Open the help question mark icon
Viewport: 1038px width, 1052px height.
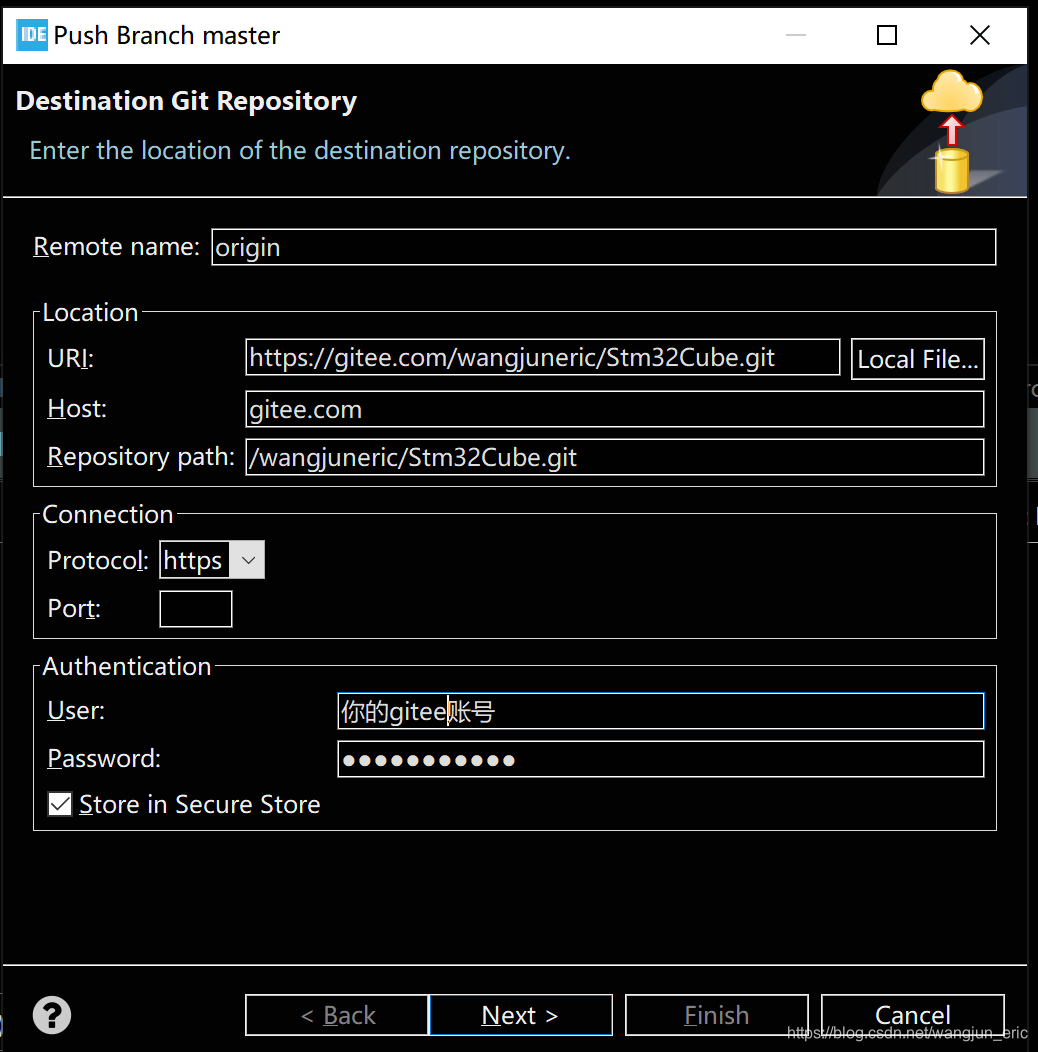[x=52, y=1015]
